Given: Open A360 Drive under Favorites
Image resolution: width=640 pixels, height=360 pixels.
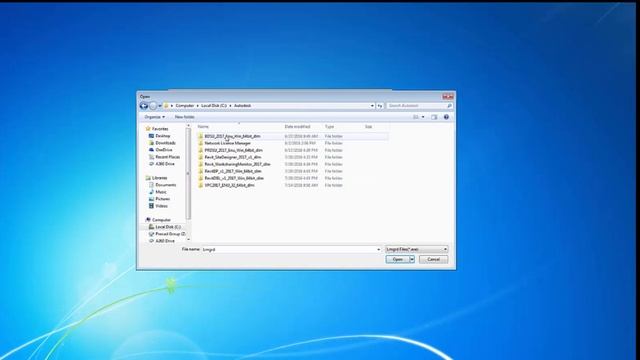Looking at the screenshot, I should 165,164.
